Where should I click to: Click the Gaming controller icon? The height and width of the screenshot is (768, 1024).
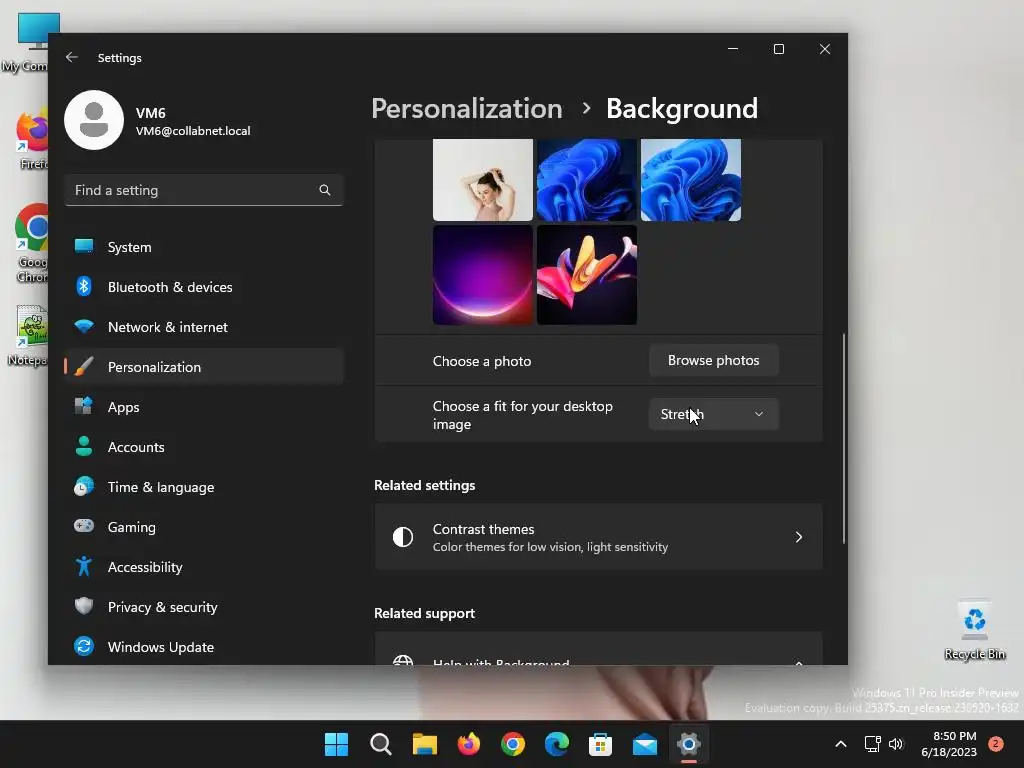pyautogui.click(x=84, y=526)
